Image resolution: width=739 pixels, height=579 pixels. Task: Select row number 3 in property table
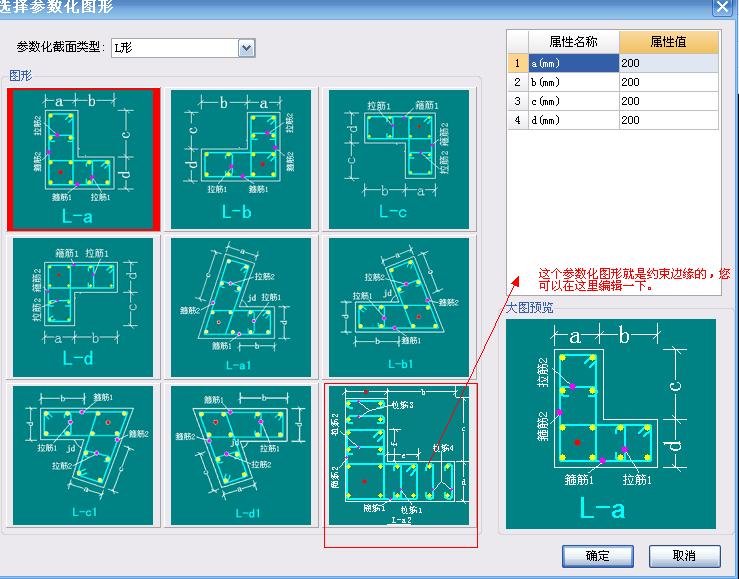click(518, 101)
